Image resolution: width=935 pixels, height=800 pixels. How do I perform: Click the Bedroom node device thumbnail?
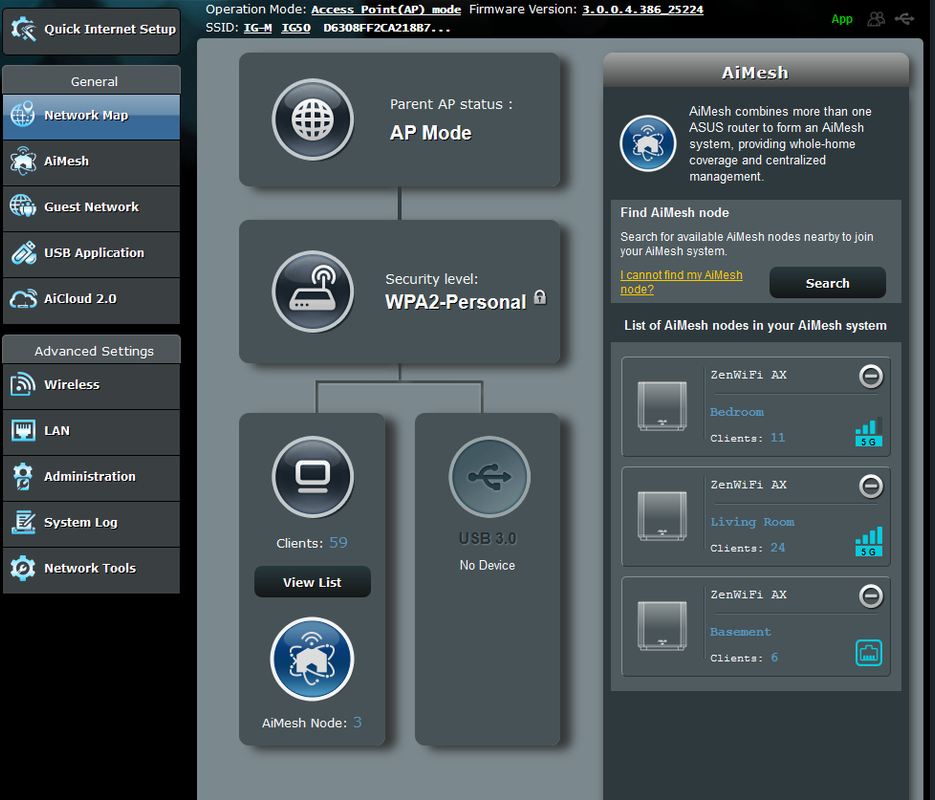(662, 407)
